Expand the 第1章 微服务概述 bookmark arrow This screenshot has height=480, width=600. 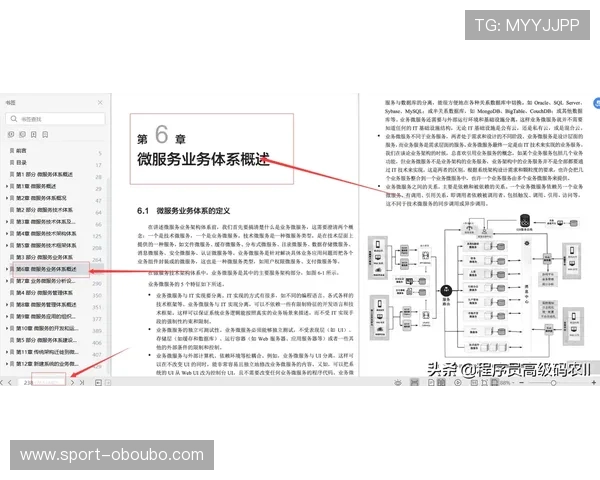click(7, 186)
